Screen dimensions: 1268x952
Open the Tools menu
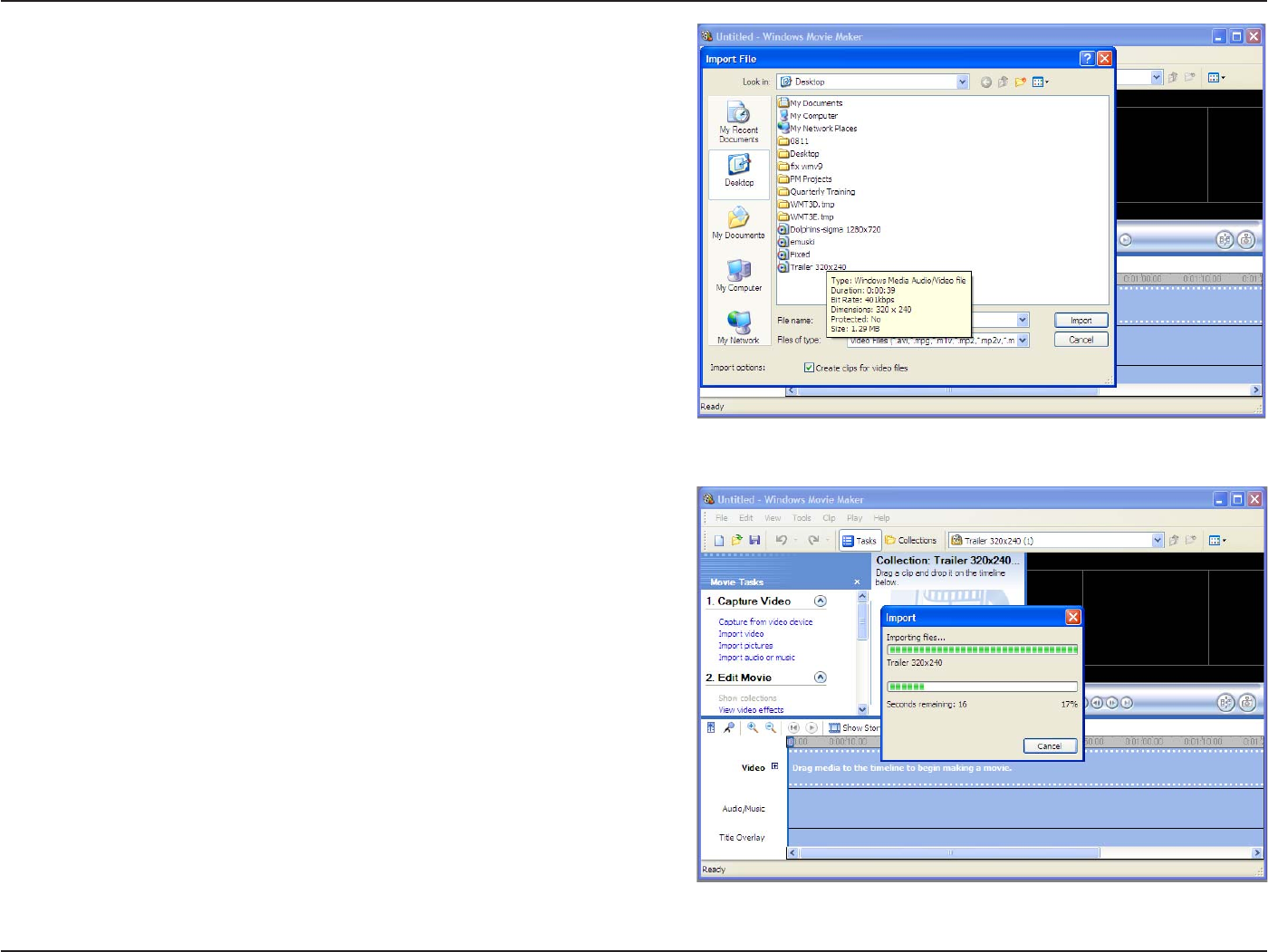tap(802, 519)
